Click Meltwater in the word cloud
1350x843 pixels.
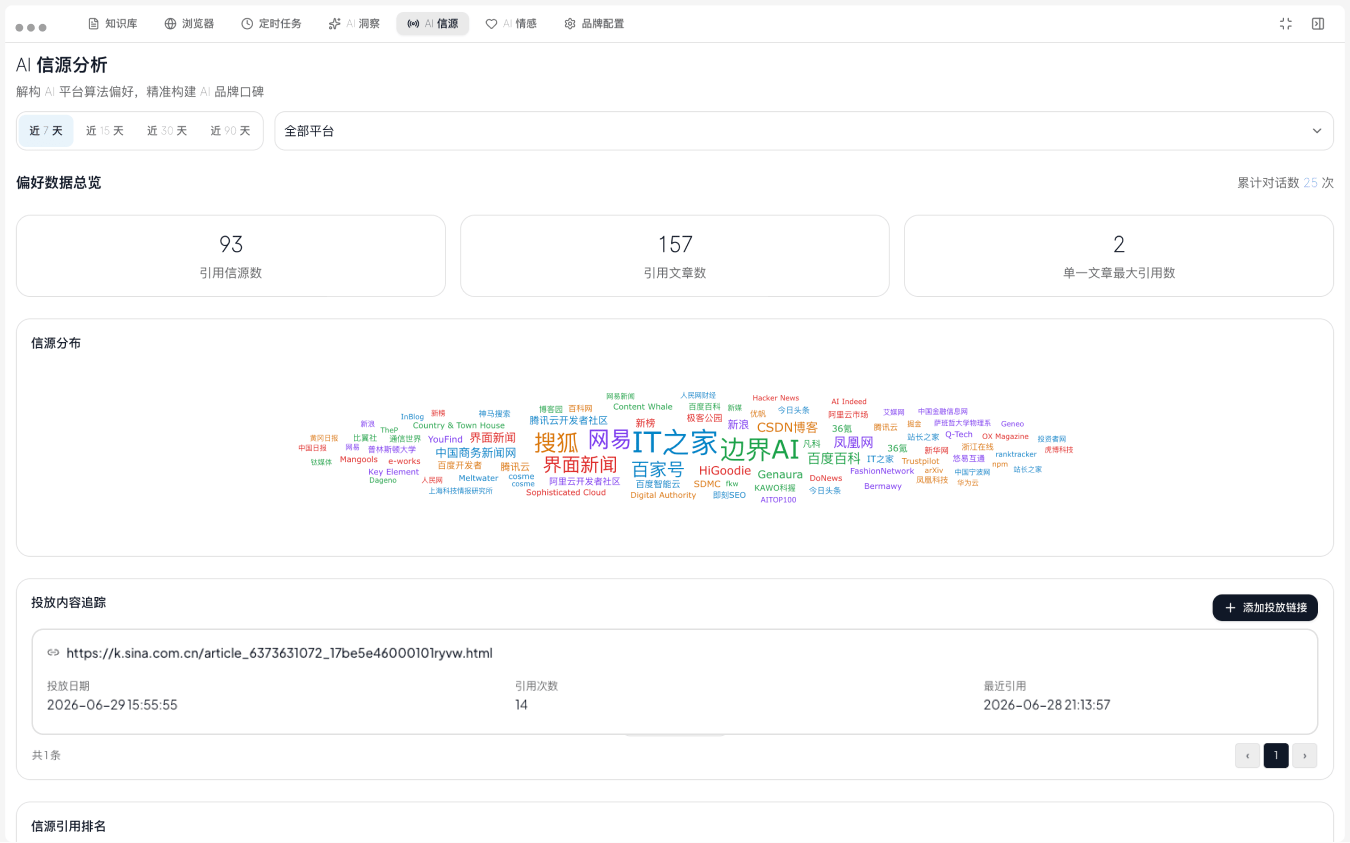(478, 478)
